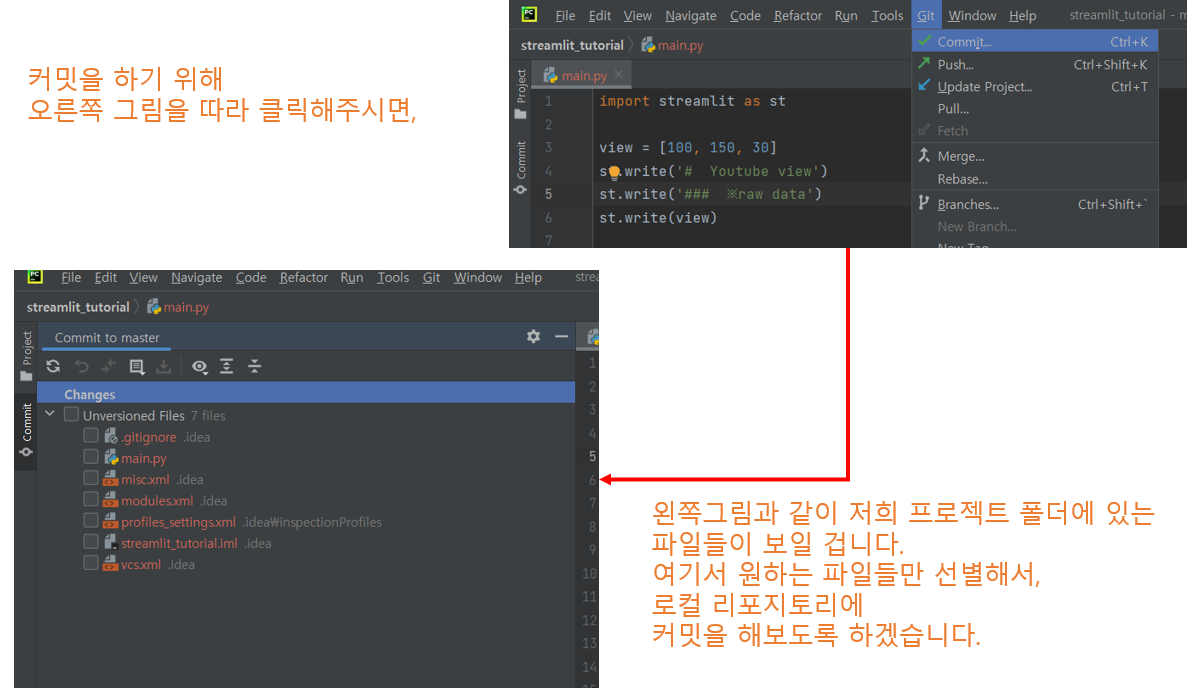This screenshot has height=688, width=1198.
Task: Open the Git menu in the Commit panel window
Action: pos(431,277)
